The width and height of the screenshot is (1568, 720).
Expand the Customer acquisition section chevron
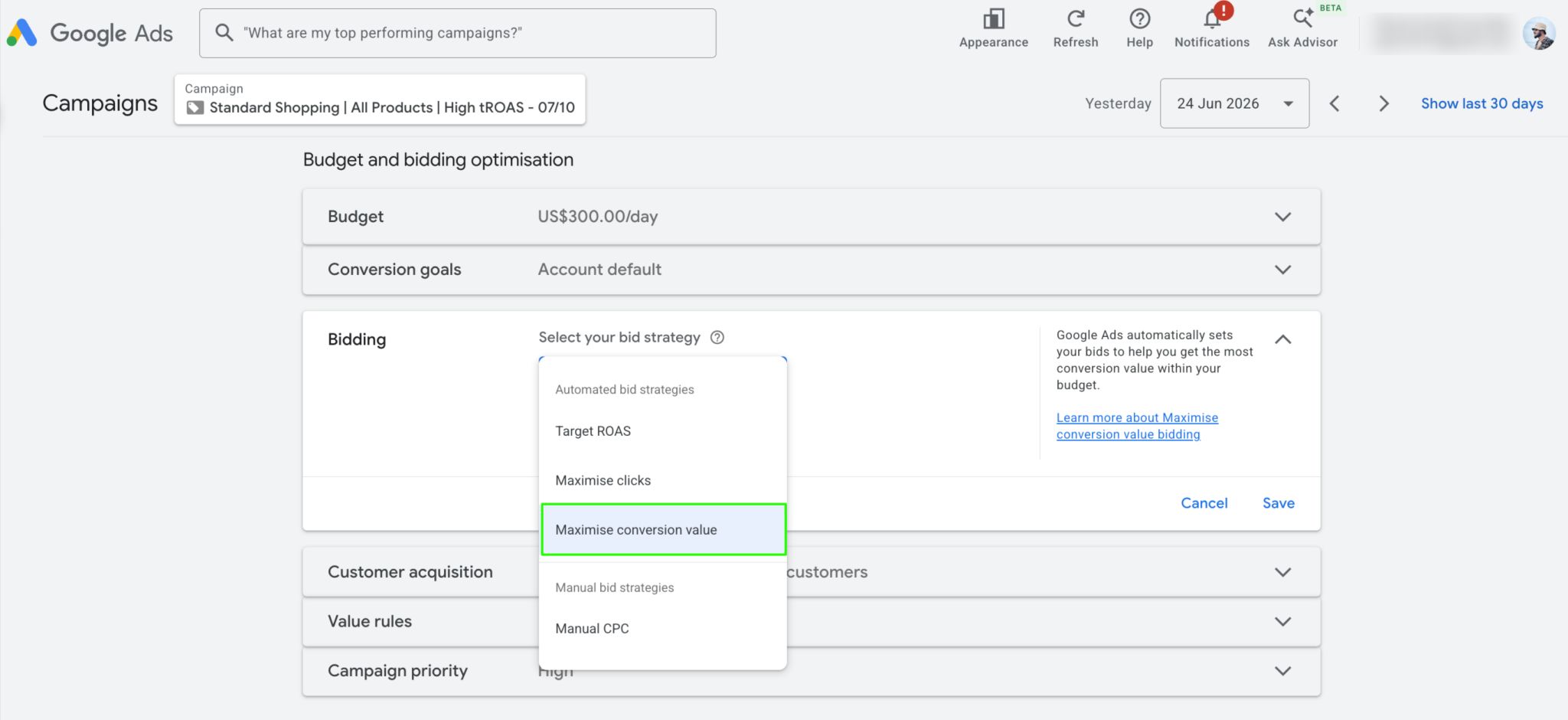(1283, 572)
